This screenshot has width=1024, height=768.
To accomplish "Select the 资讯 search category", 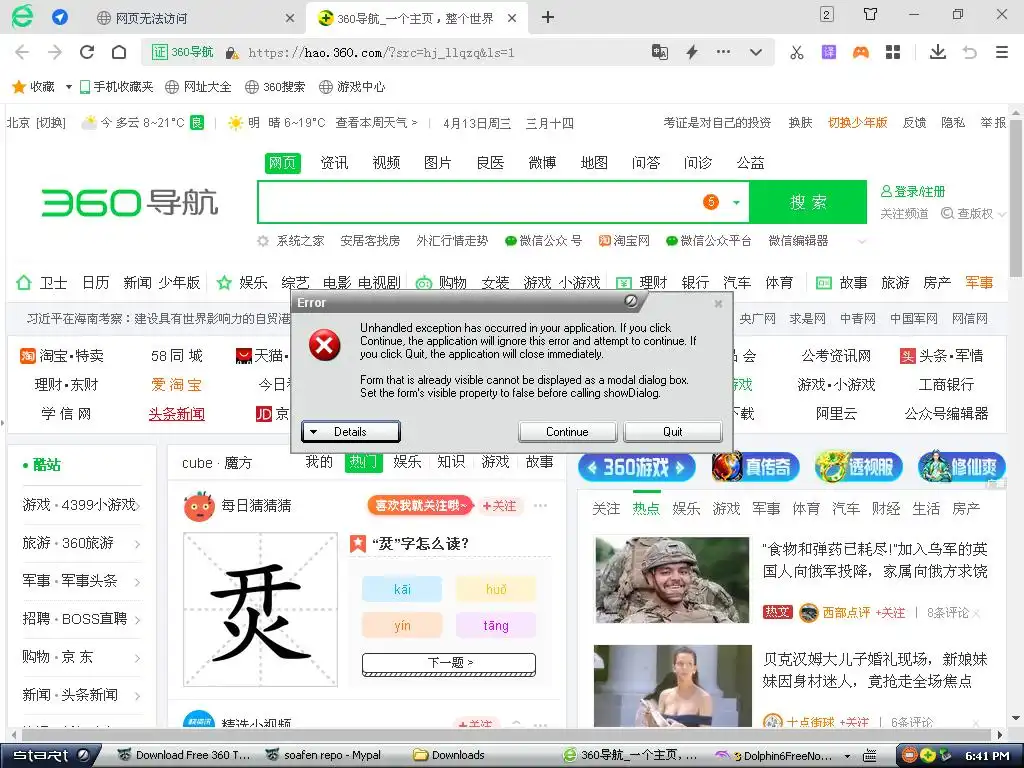I will click(334, 163).
